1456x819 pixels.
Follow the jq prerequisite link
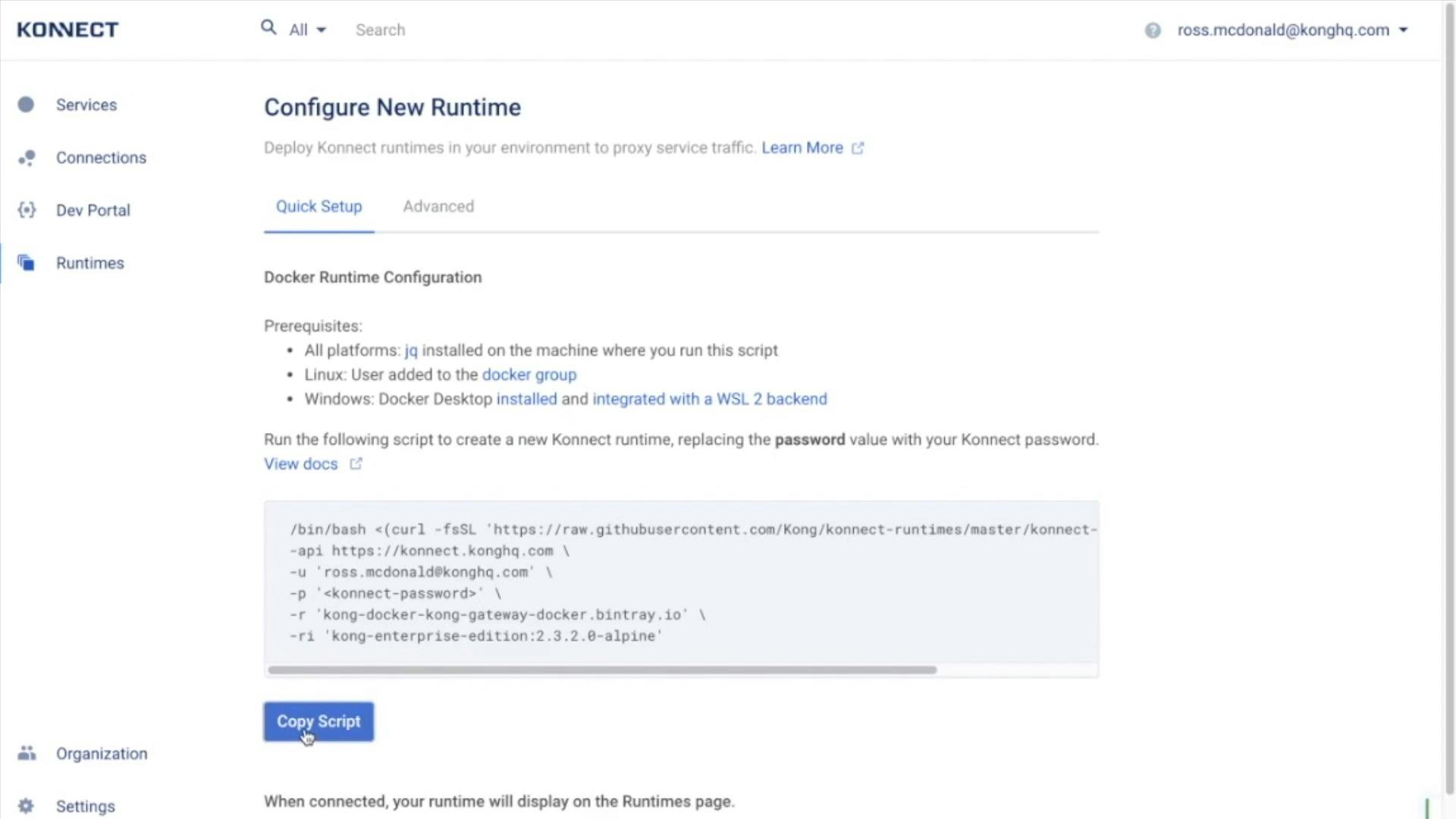(x=411, y=350)
